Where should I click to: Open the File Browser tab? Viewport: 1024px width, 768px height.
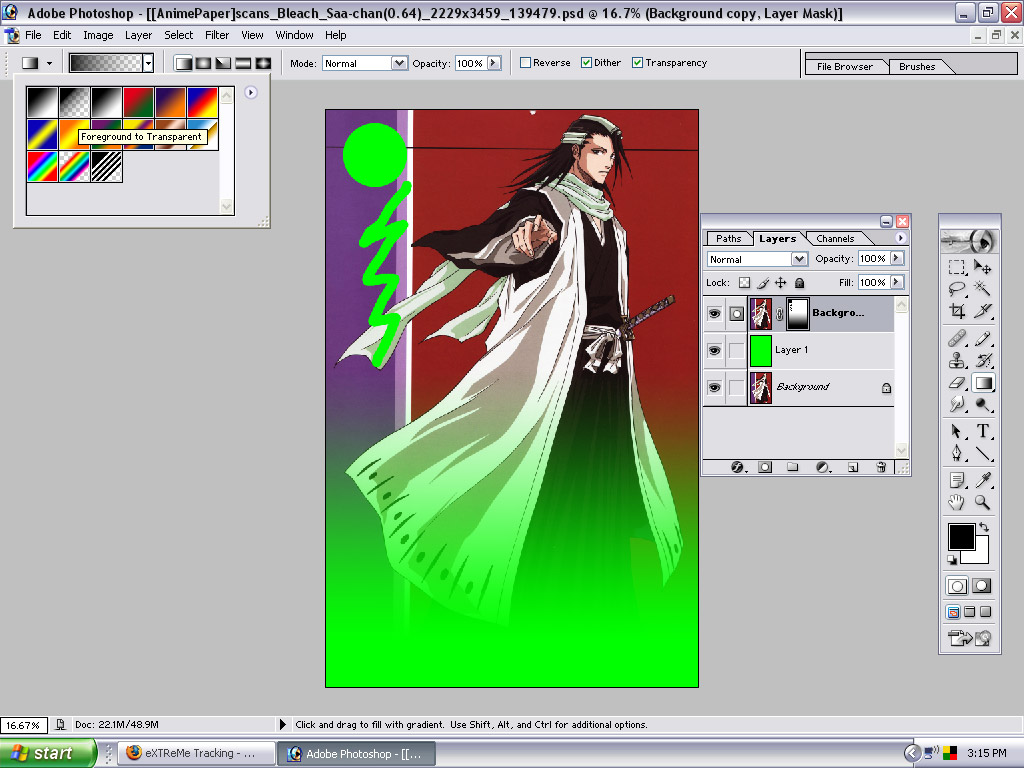[844, 67]
